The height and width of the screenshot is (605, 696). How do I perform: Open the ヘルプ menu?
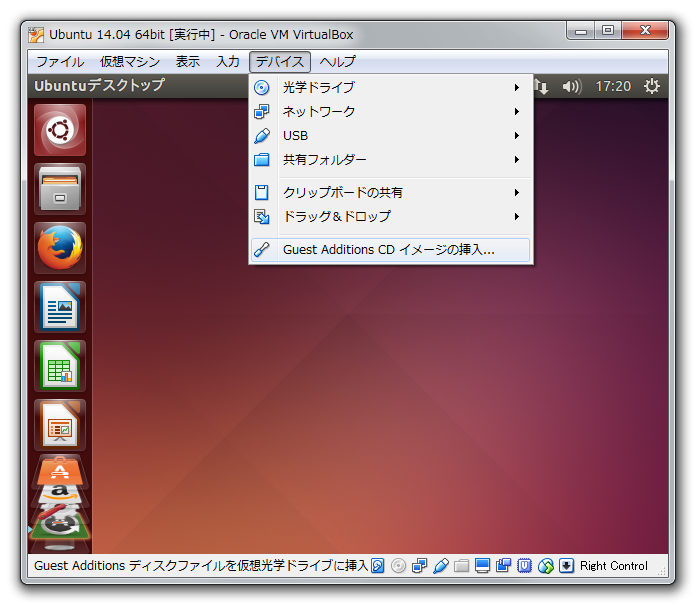tap(337, 62)
